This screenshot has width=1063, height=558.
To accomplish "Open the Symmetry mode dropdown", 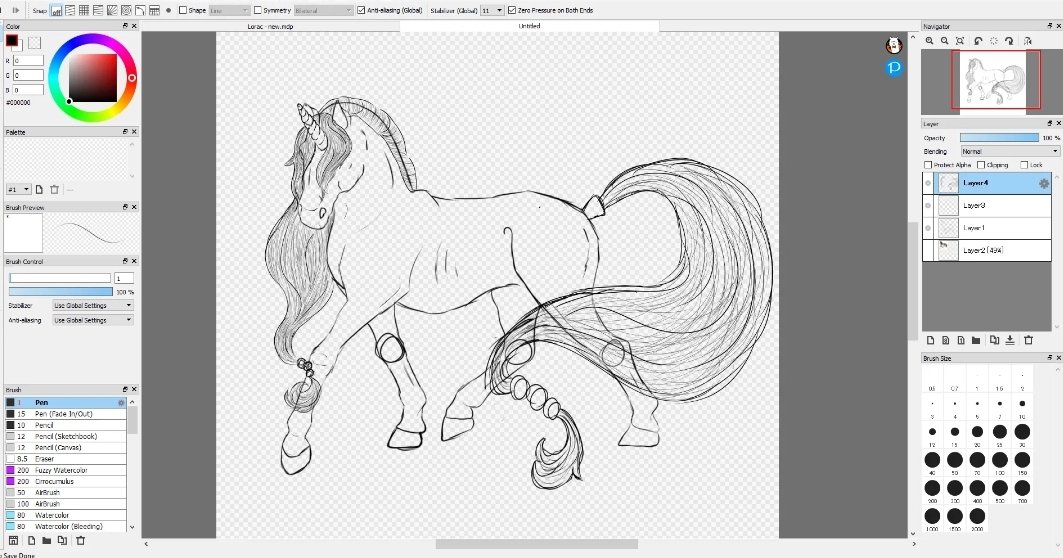I will pyautogui.click(x=323, y=11).
